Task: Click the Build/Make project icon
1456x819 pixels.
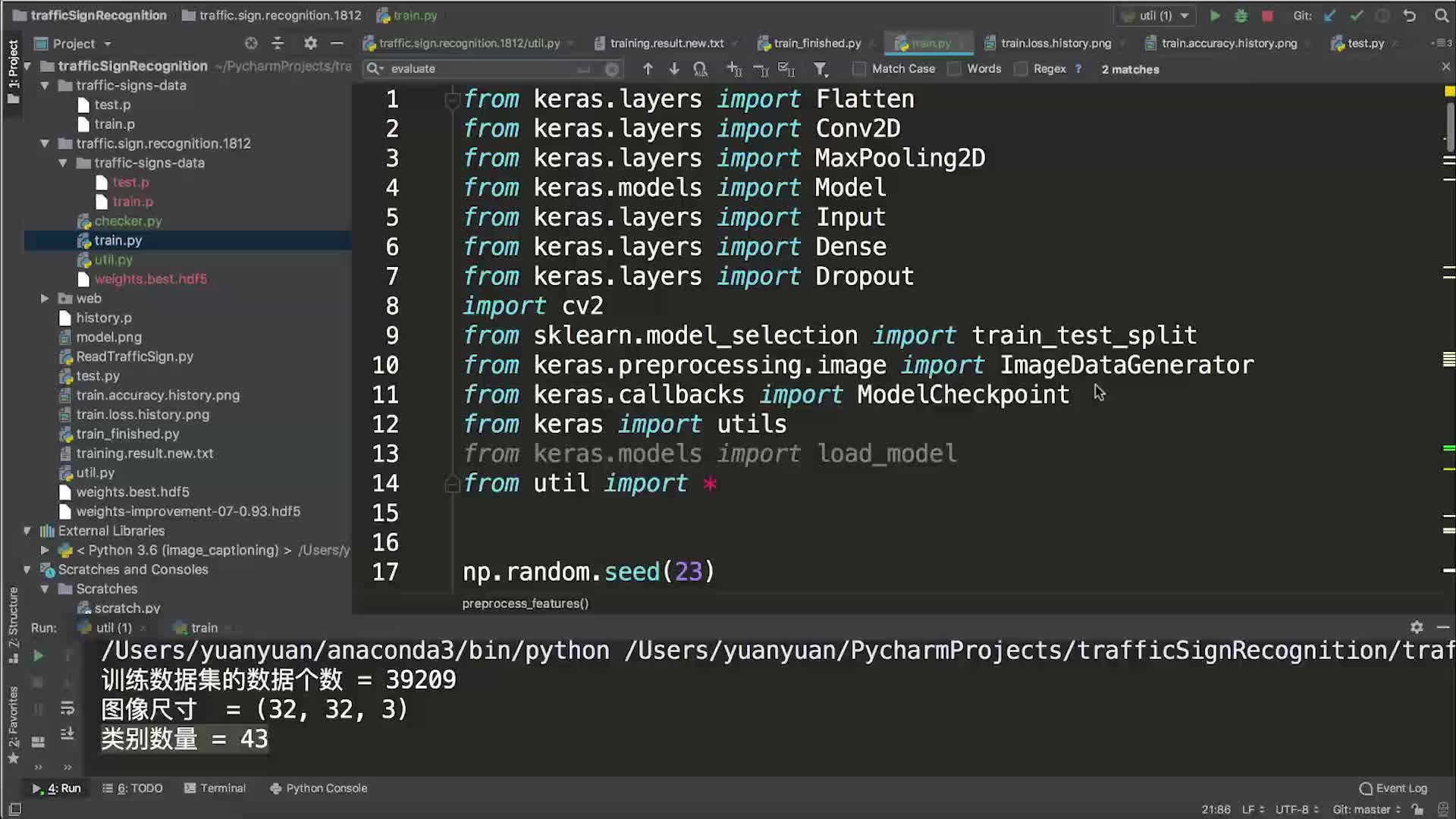Action: click(x=1241, y=15)
